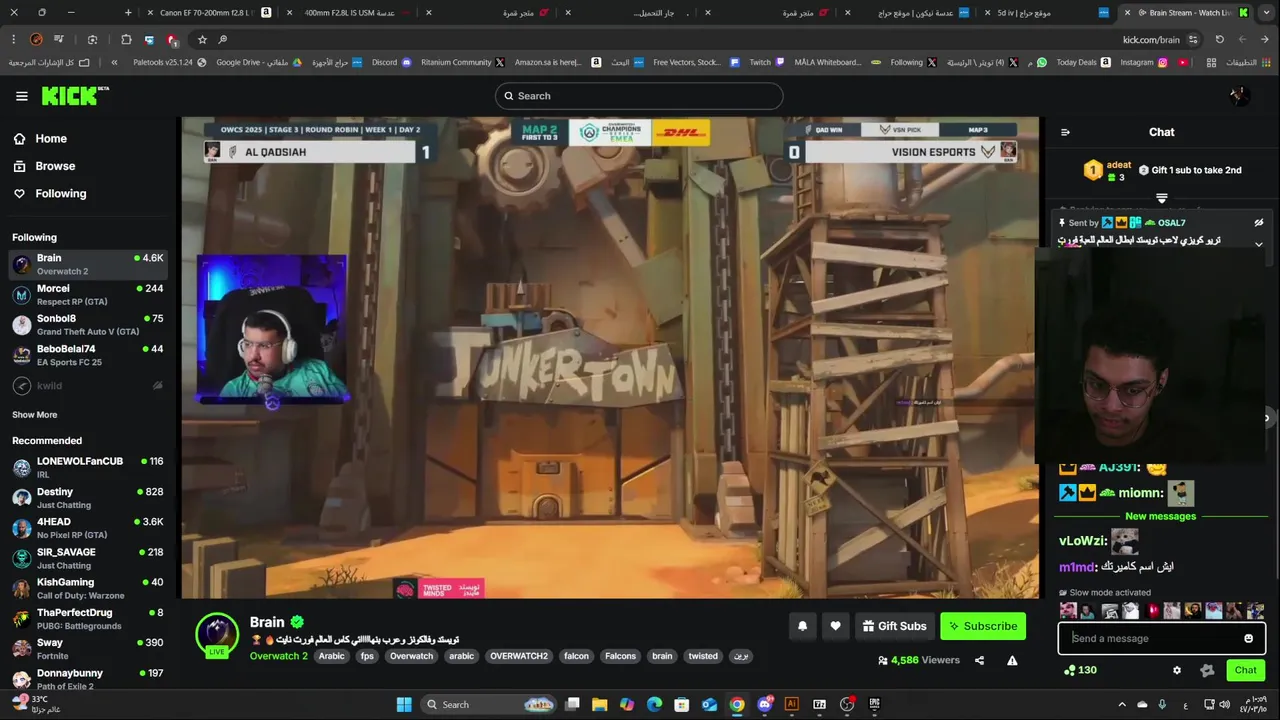Click username vLoWzi in chat
The image size is (1280, 720).
(x=1083, y=541)
